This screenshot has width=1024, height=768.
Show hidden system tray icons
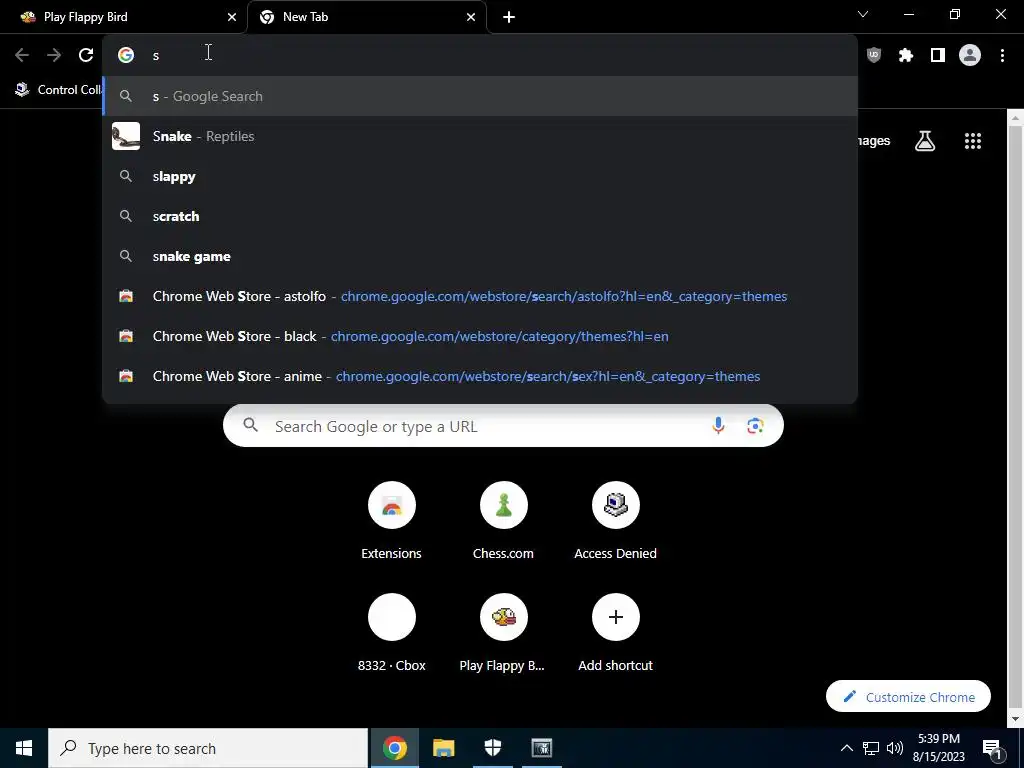(x=846, y=748)
